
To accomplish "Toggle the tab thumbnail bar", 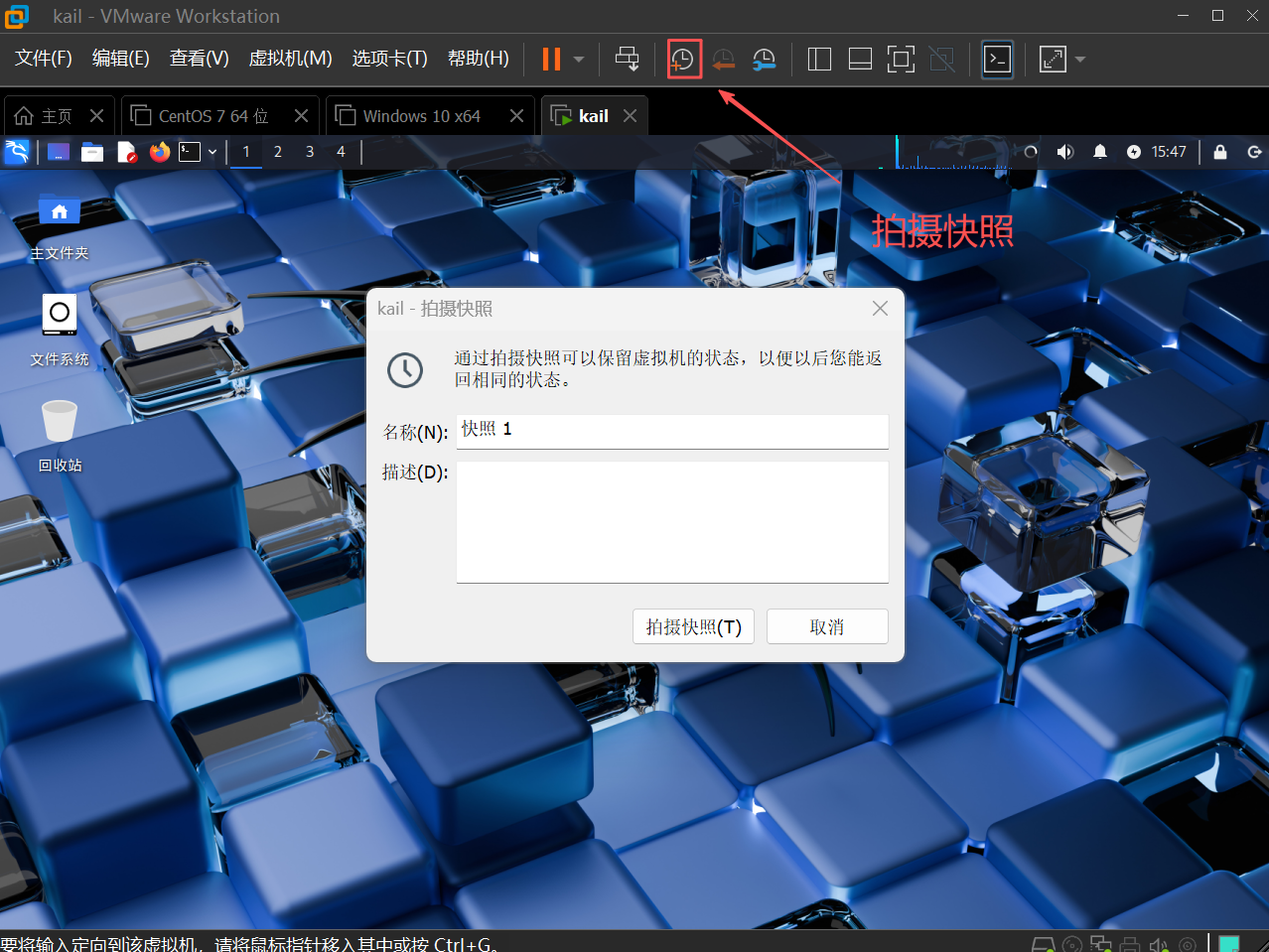I will coord(860,59).
